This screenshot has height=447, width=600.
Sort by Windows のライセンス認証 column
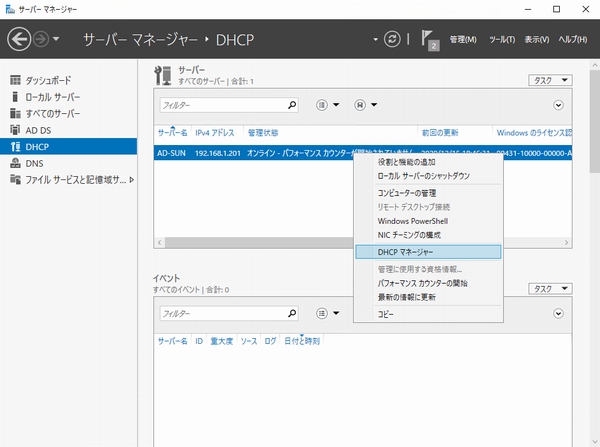pos(534,133)
